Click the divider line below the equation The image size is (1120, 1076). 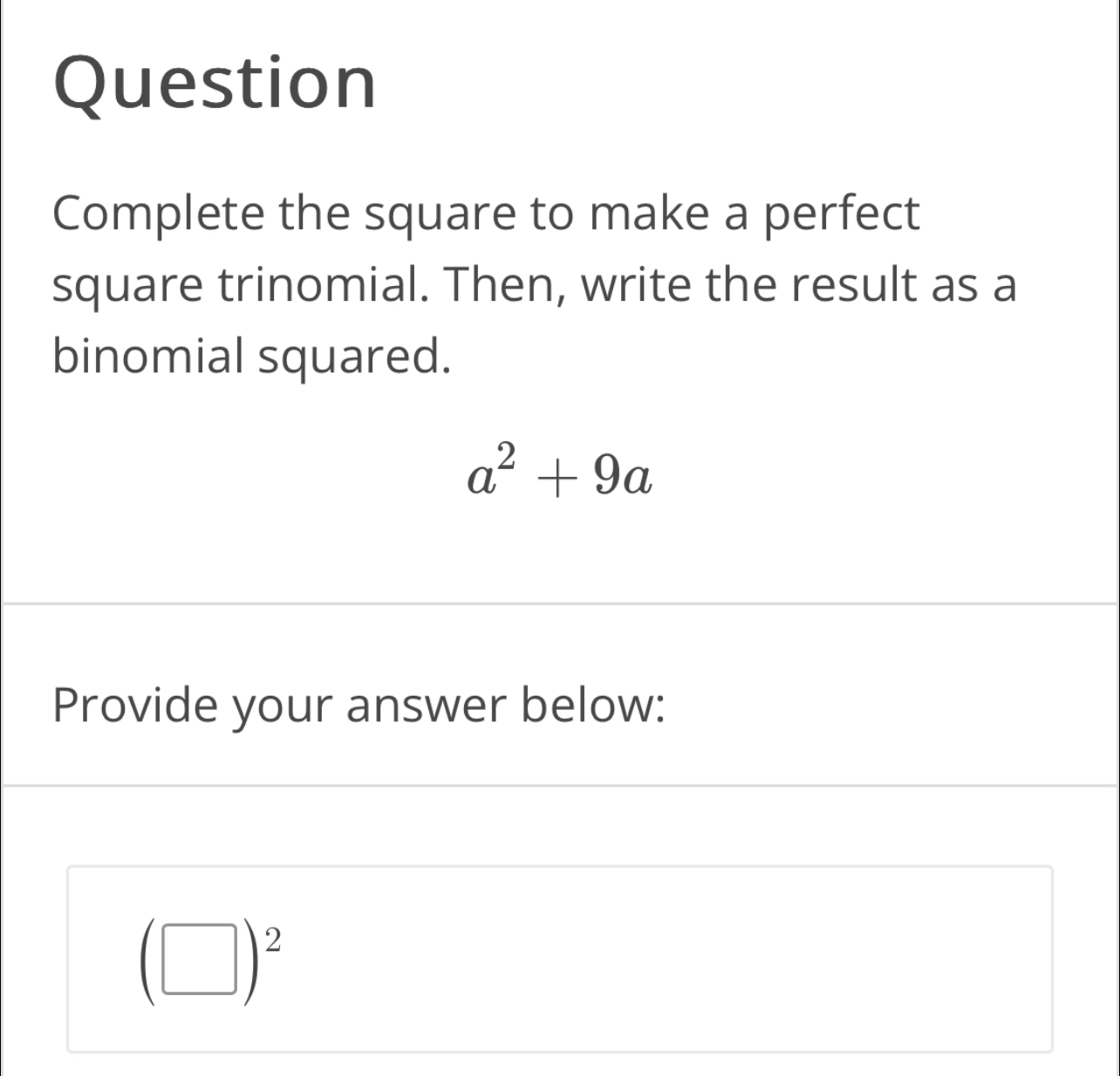[x=558, y=603]
